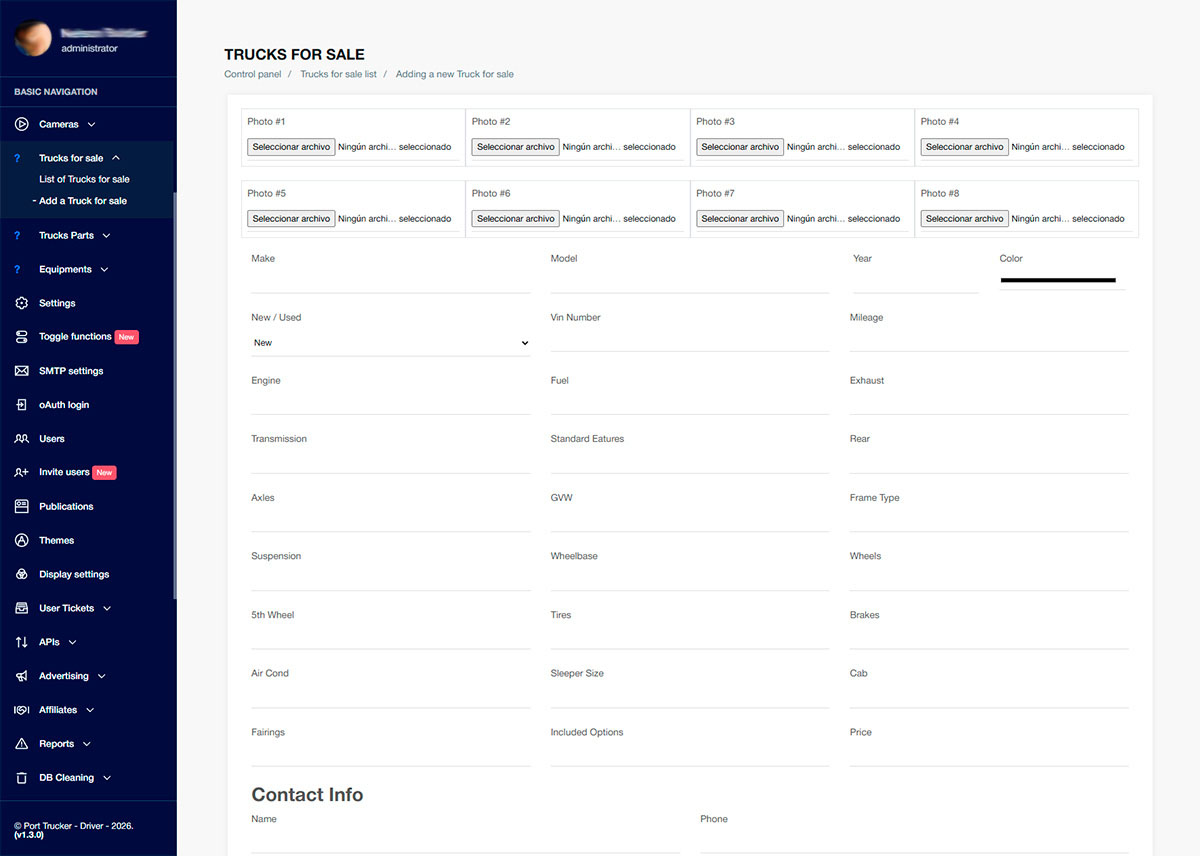Select Add a Truck for sale item

pos(83,201)
